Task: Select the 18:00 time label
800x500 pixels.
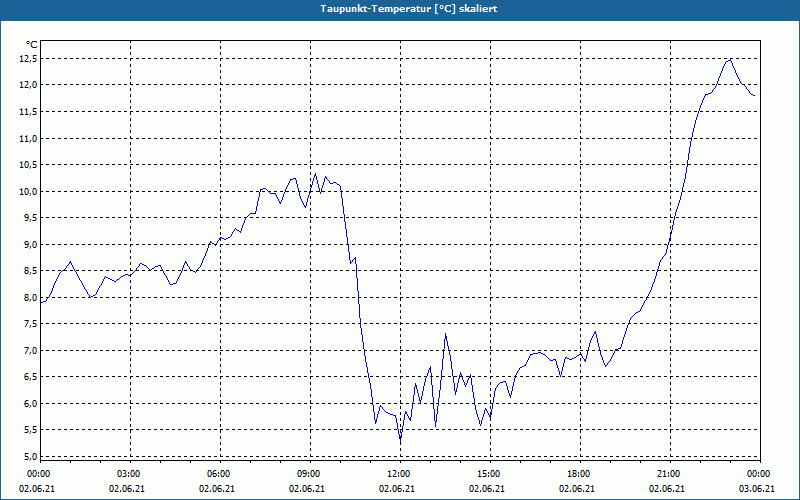Action: [580, 474]
